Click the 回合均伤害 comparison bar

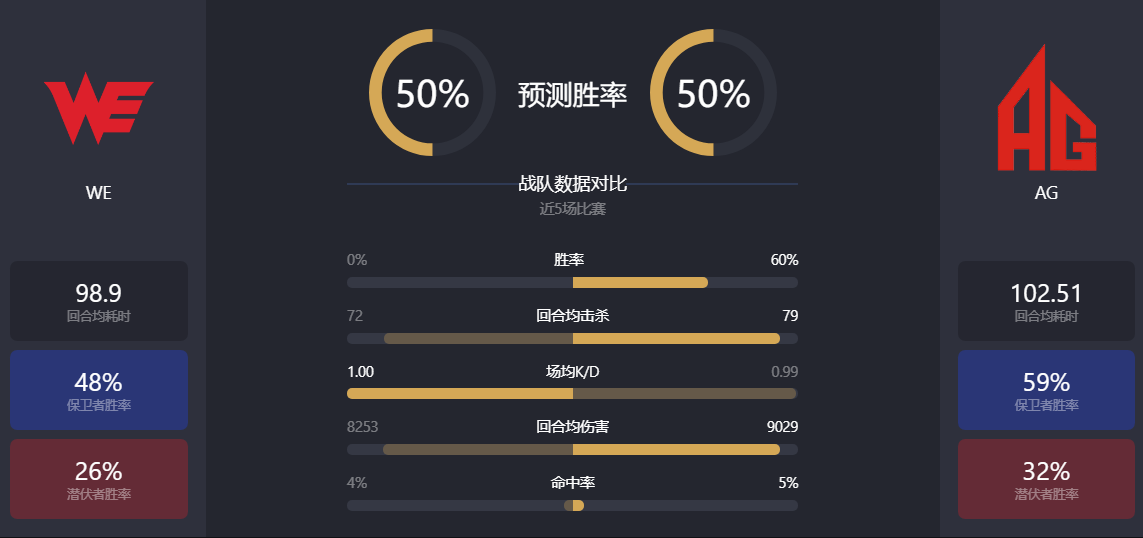point(572,449)
